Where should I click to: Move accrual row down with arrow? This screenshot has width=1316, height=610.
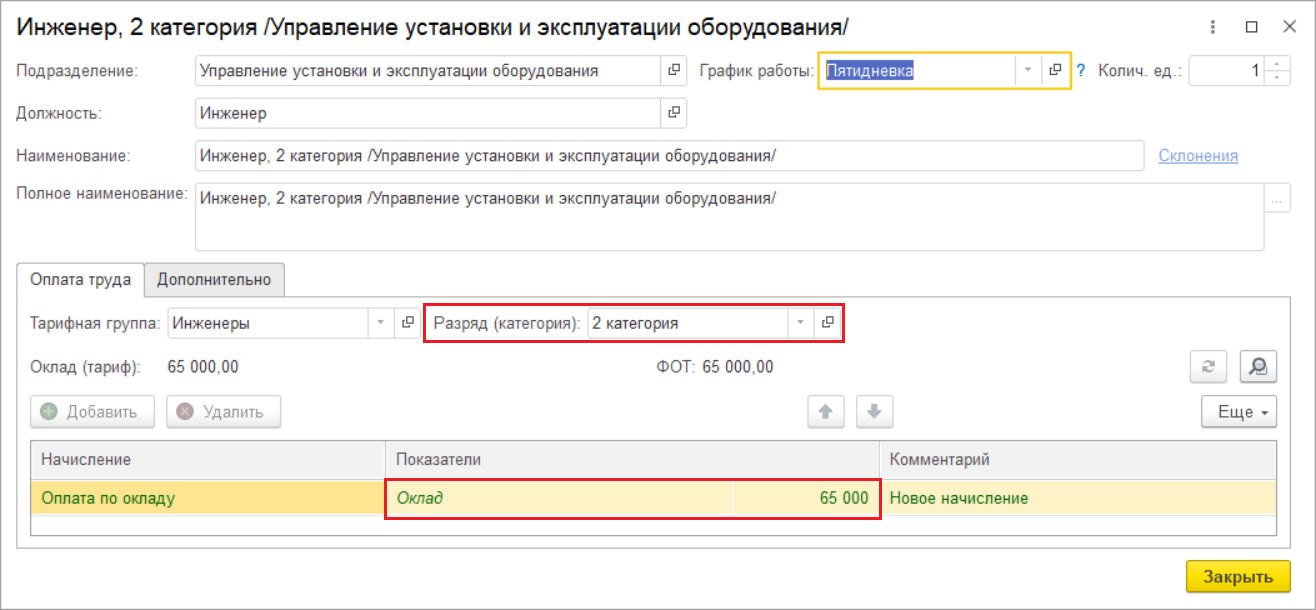(873, 411)
